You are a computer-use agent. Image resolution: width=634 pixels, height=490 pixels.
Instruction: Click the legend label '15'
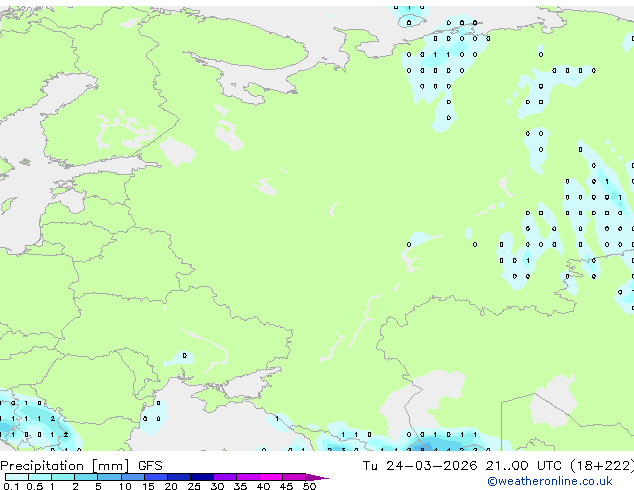pyautogui.click(x=148, y=486)
